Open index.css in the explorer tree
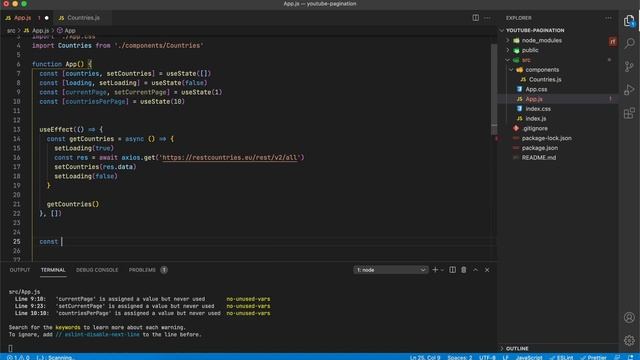Screen dimensions: 640x360 [538, 109]
